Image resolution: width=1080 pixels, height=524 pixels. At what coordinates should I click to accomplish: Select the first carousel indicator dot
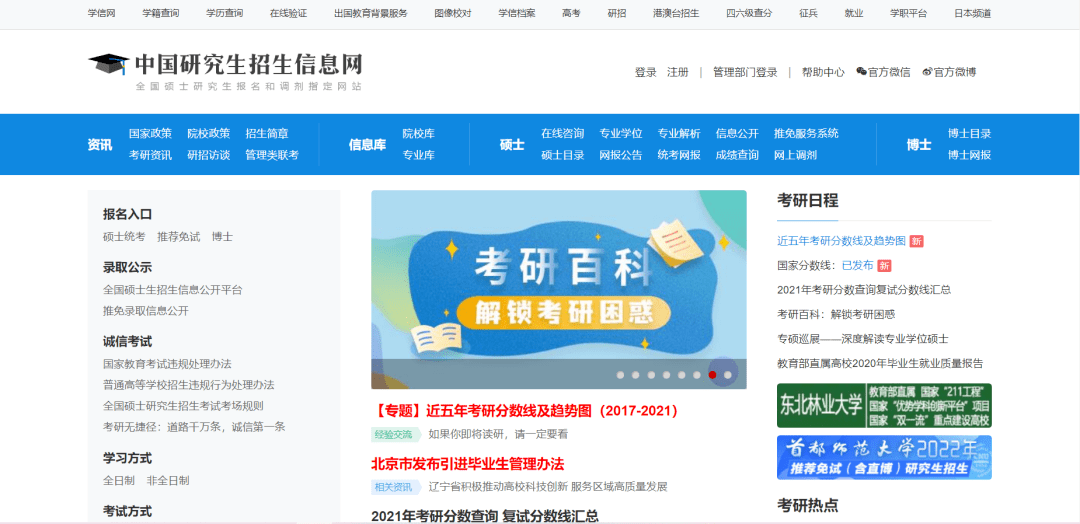click(620, 375)
